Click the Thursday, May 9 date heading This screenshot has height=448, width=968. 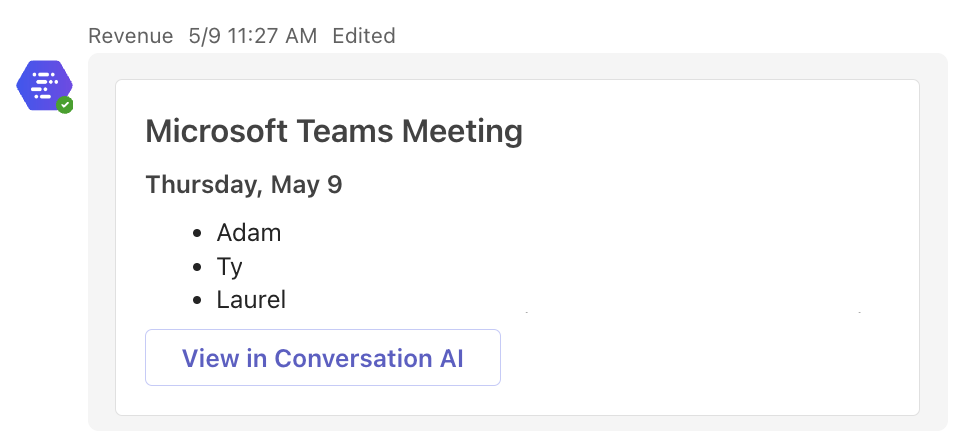click(x=244, y=185)
